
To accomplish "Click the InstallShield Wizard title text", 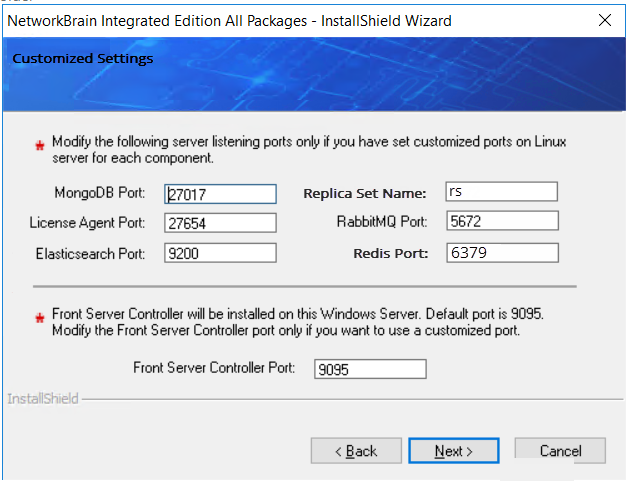I will [230, 20].
